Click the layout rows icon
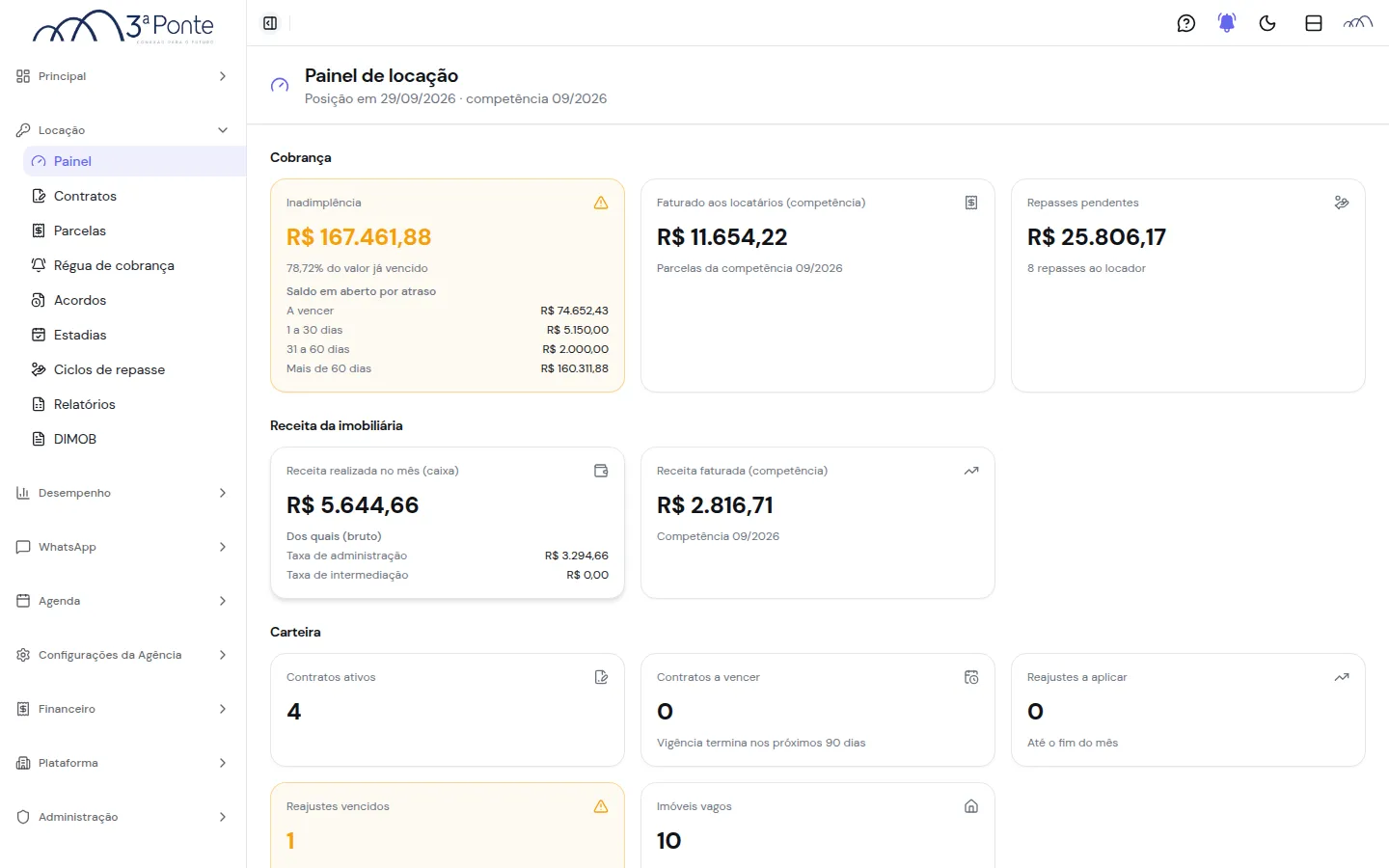The height and width of the screenshot is (868, 1389). tap(1314, 23)
